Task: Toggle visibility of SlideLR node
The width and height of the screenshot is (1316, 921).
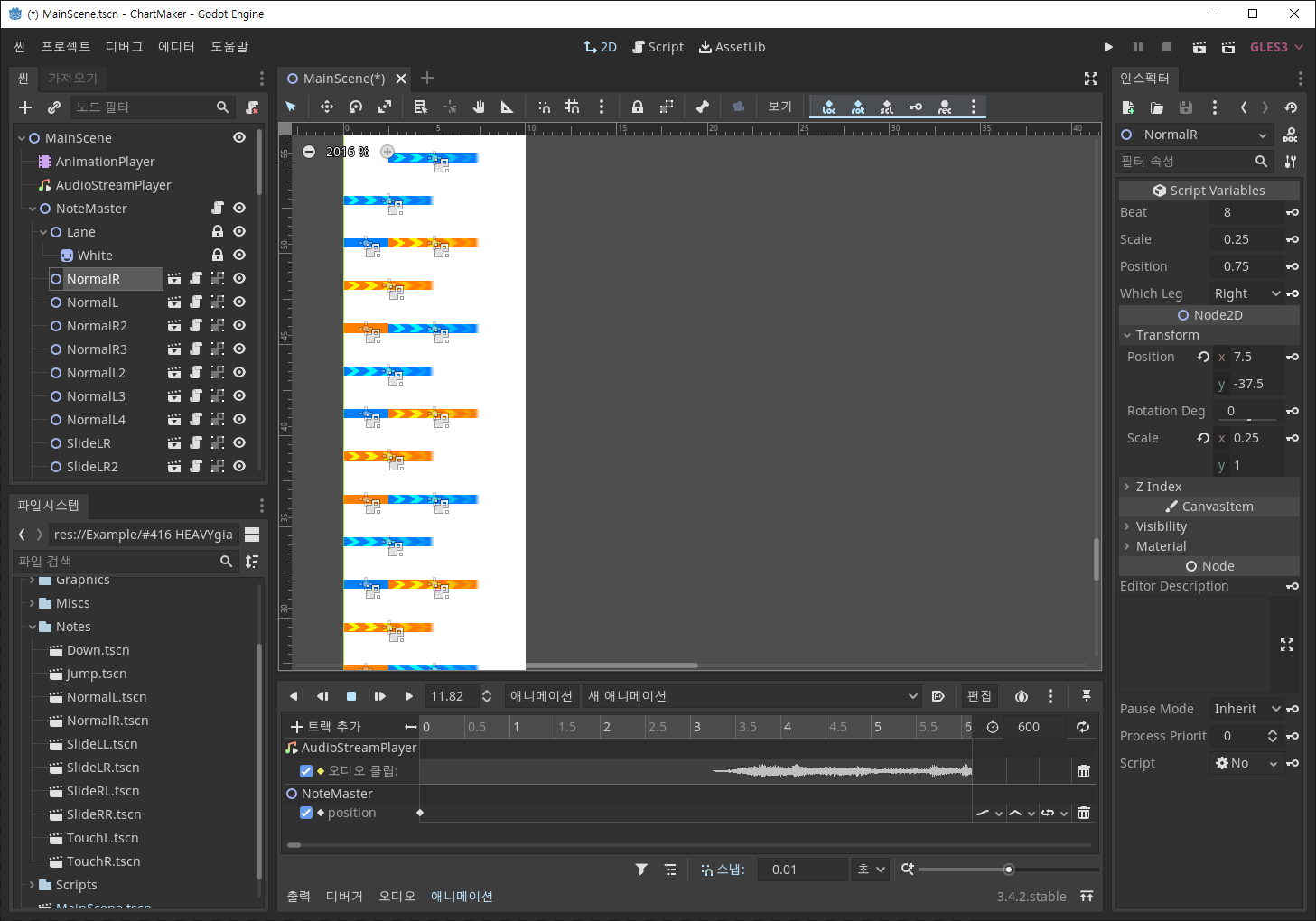Action: click(x=239, y=443)
